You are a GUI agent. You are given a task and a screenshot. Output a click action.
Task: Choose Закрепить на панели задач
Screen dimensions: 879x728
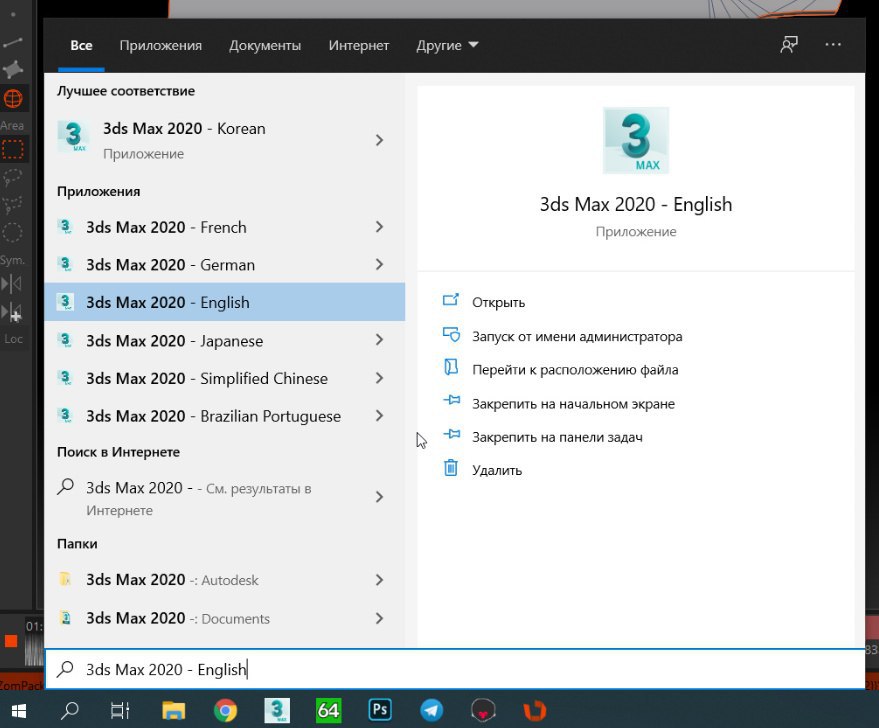click(x=557, y=437)
